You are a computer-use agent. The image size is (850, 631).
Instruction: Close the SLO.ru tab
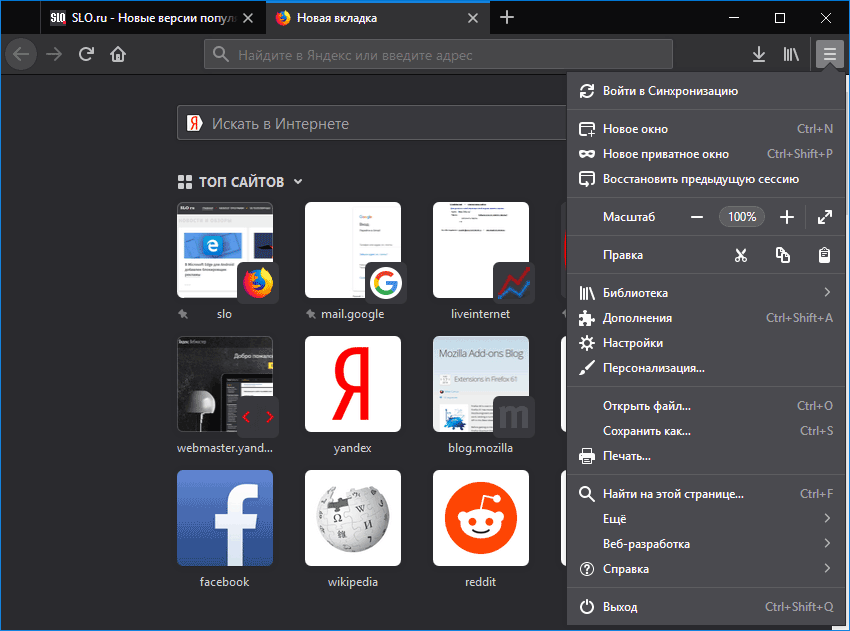pyautogui.click(x=248, y=18)
